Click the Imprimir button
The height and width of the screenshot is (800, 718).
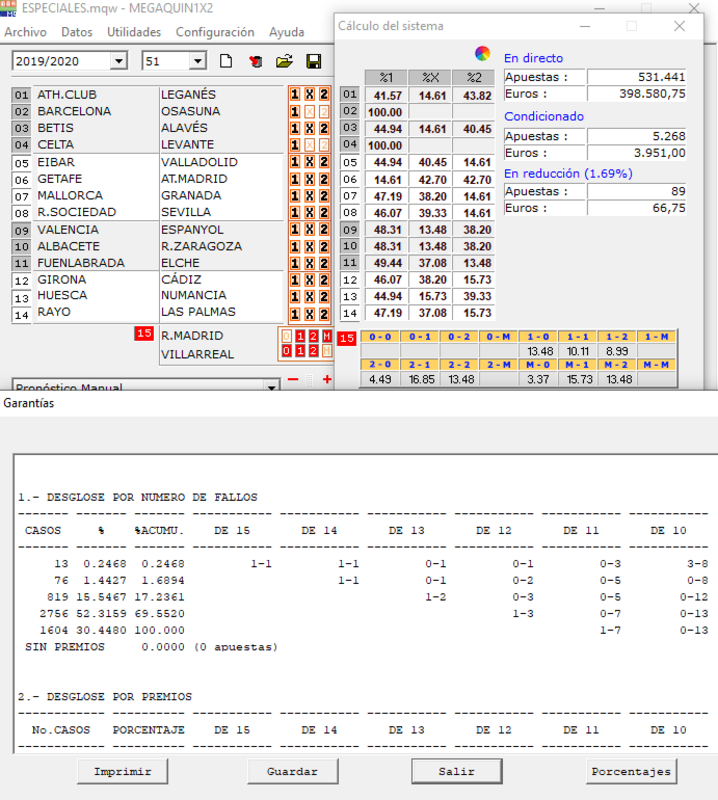pyautogui.click(x=122, y=771)
